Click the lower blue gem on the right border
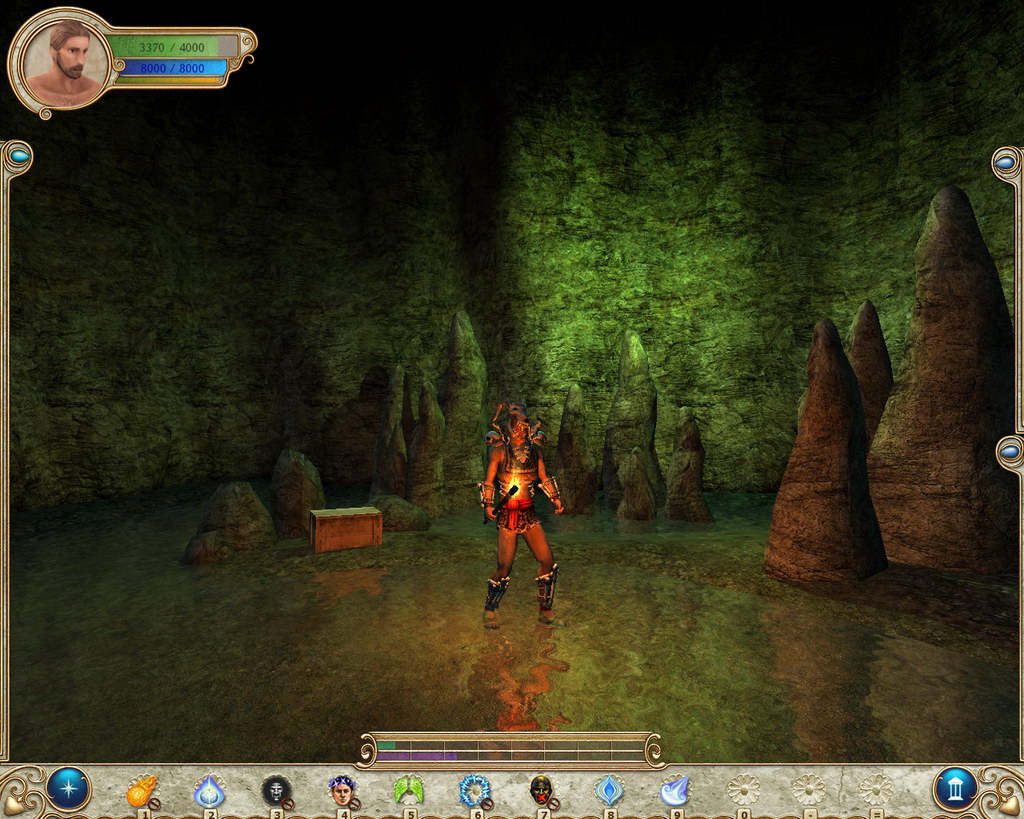1024x819 pixels. 1008,452
